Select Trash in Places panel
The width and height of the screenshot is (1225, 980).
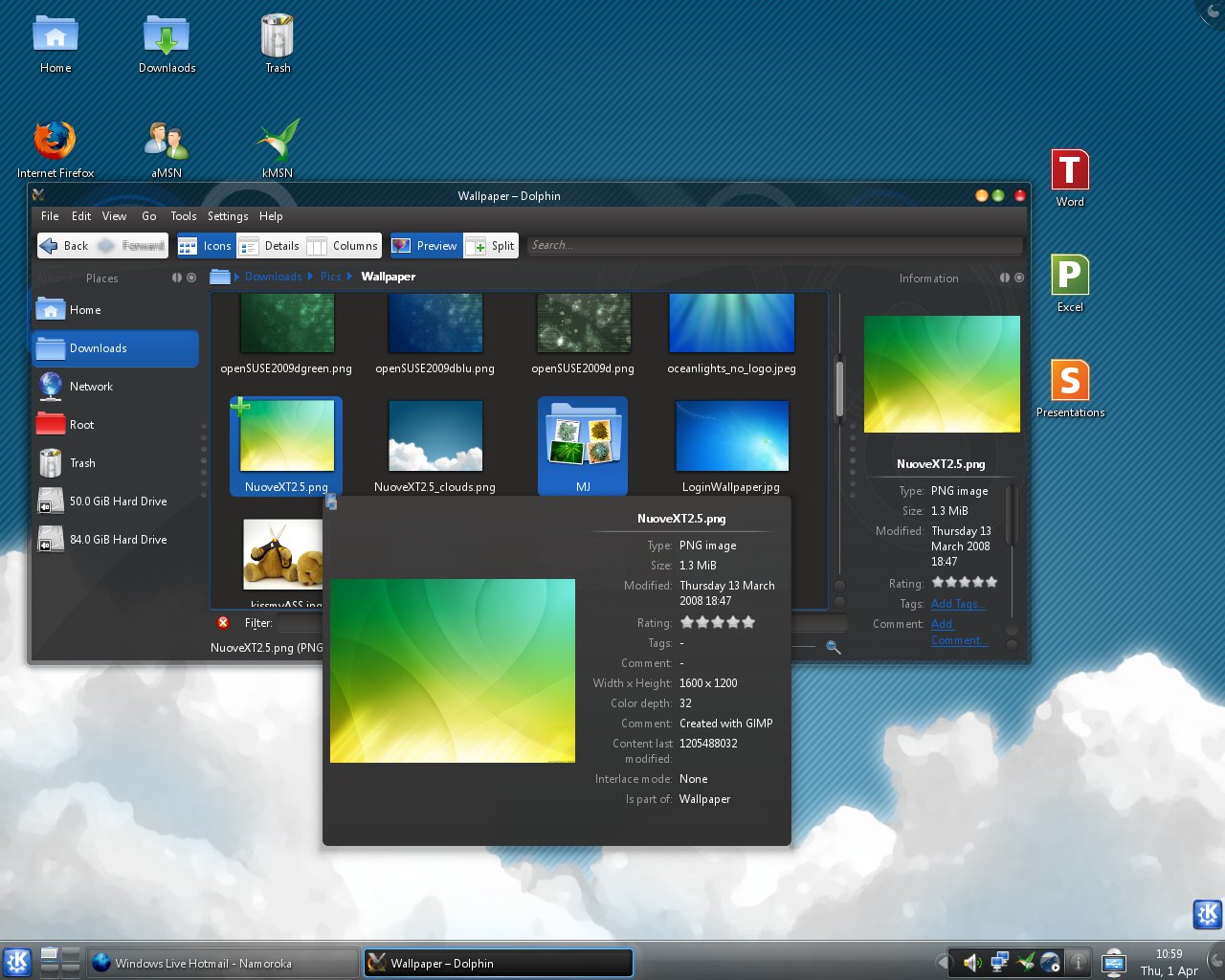tap(115, 463)
